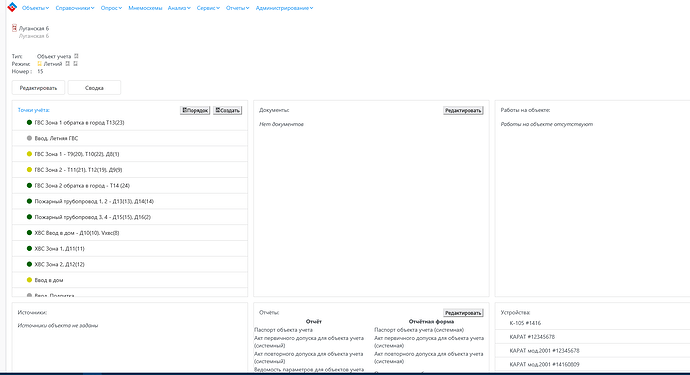Click the Сводка button
This screenshot has width=690, height=375.
pyautogui.click(x=94, y=88)
